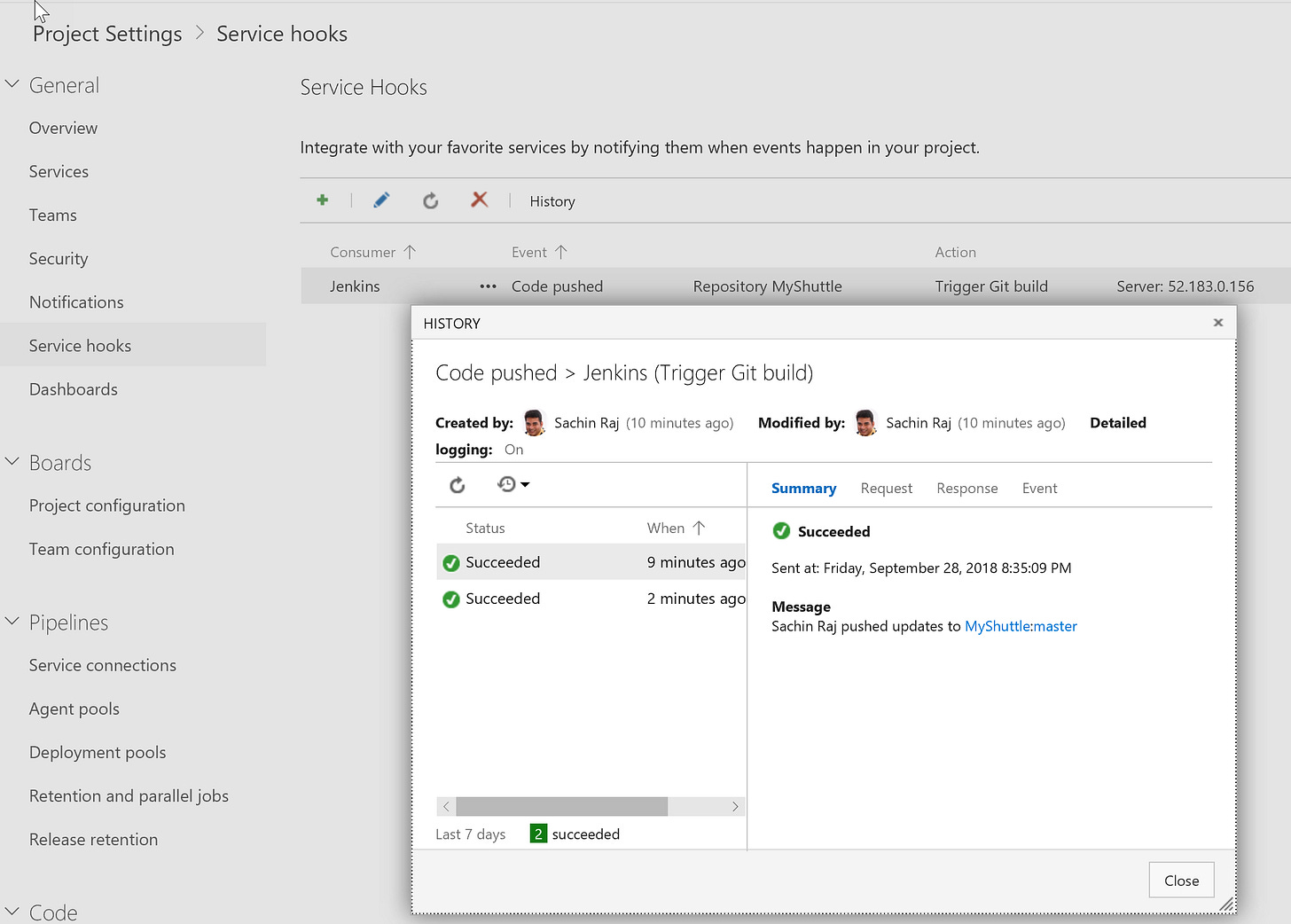Delete the Jenkins subscription with the red X

[x=479, y=200]
